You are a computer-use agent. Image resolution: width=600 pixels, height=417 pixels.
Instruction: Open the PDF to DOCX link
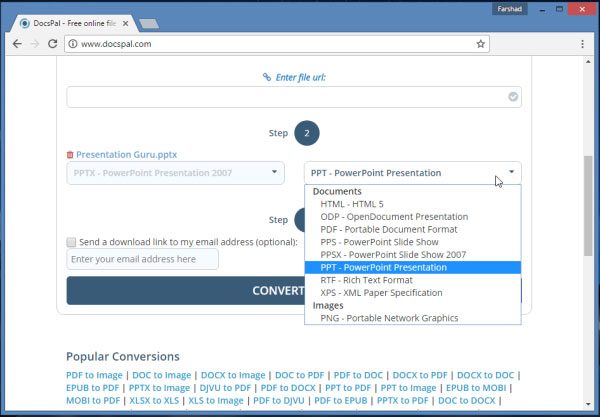pos(288,388)
